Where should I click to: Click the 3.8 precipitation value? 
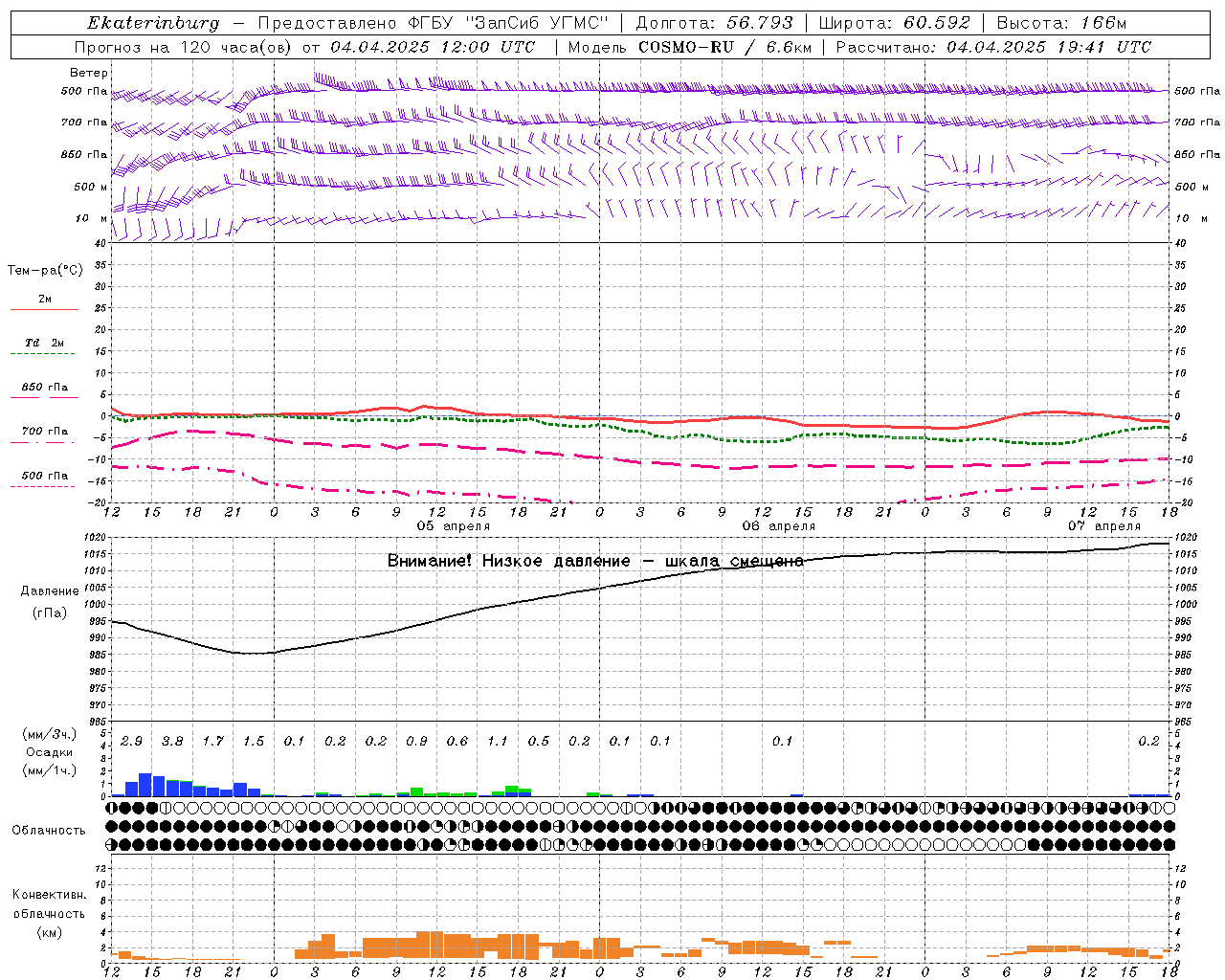point(172,742)
